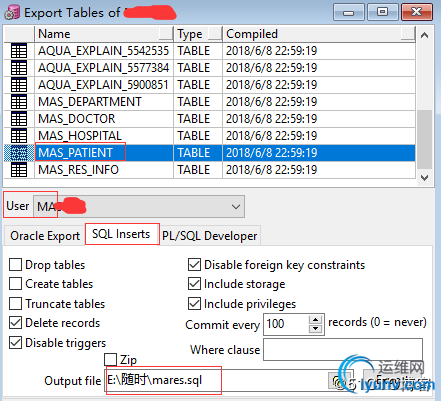The height and width of the screenshot is (401, 441).
Task: Click the Commit every number field
Action: point(287,324)
